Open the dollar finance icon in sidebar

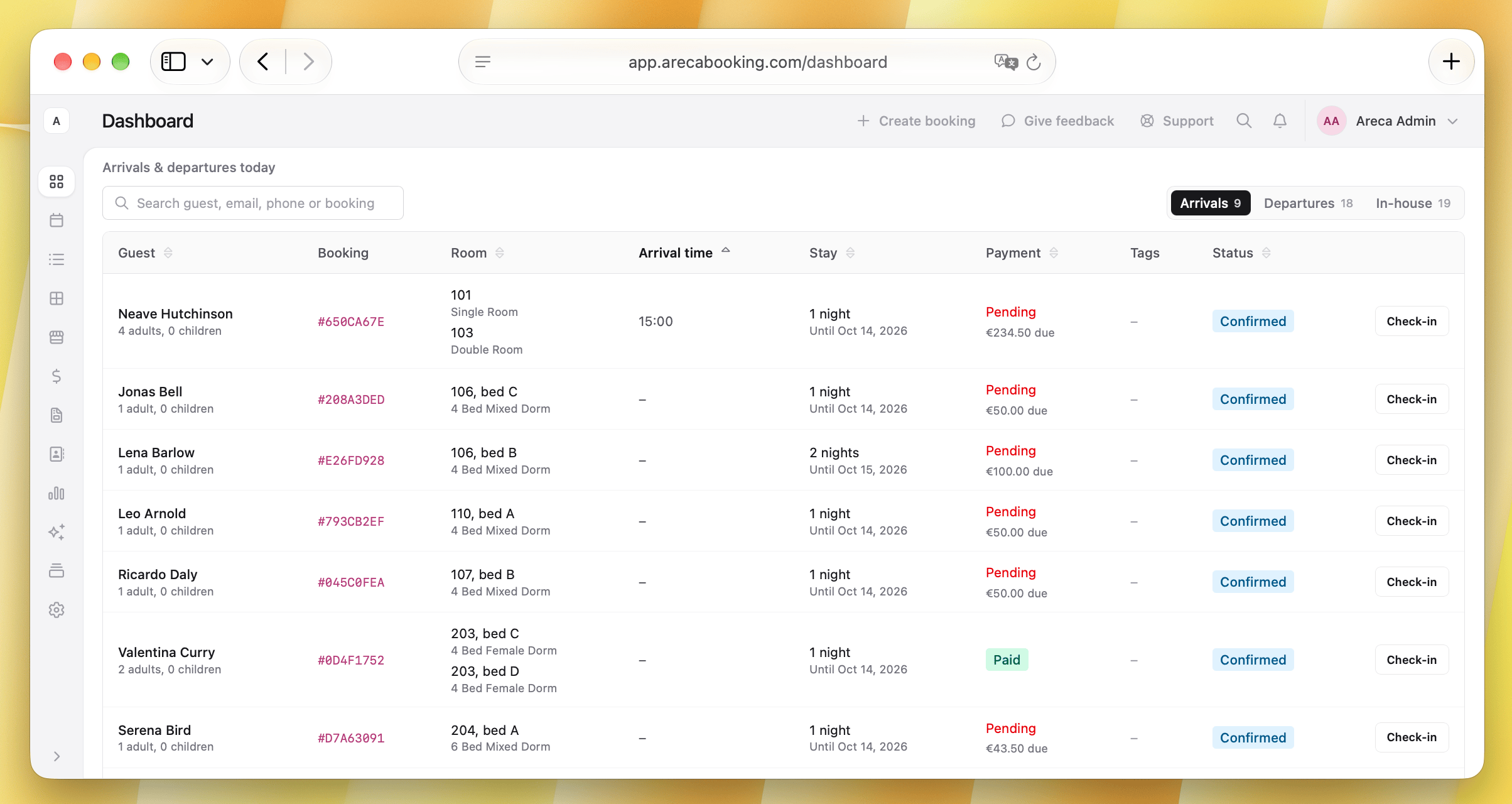(x=57, y=376)
